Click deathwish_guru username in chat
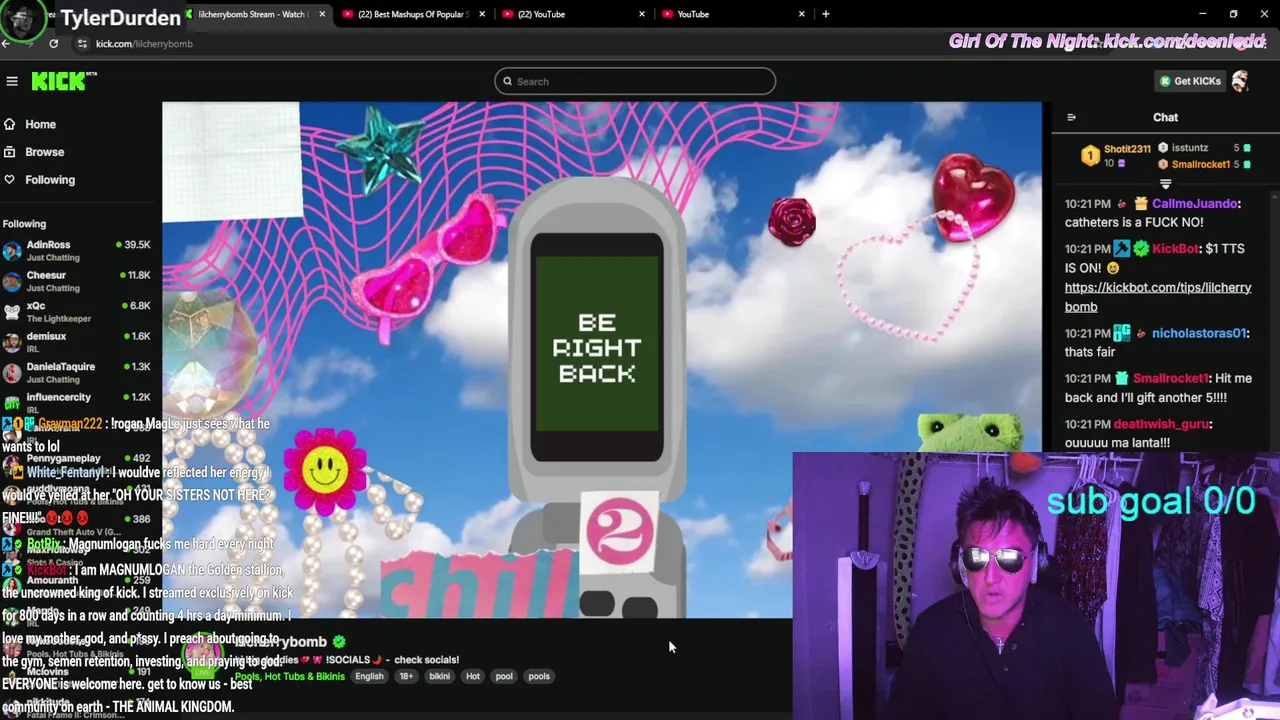The width and height of the screenshot is (1280, 720). click(1162, 424)
